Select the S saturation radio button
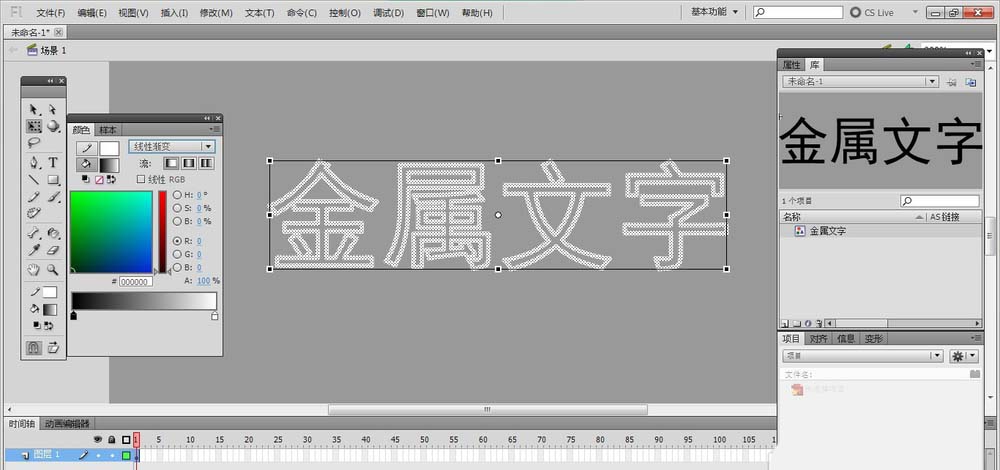This screenshot has width=1000, height=470. click(x=177, y=208)
